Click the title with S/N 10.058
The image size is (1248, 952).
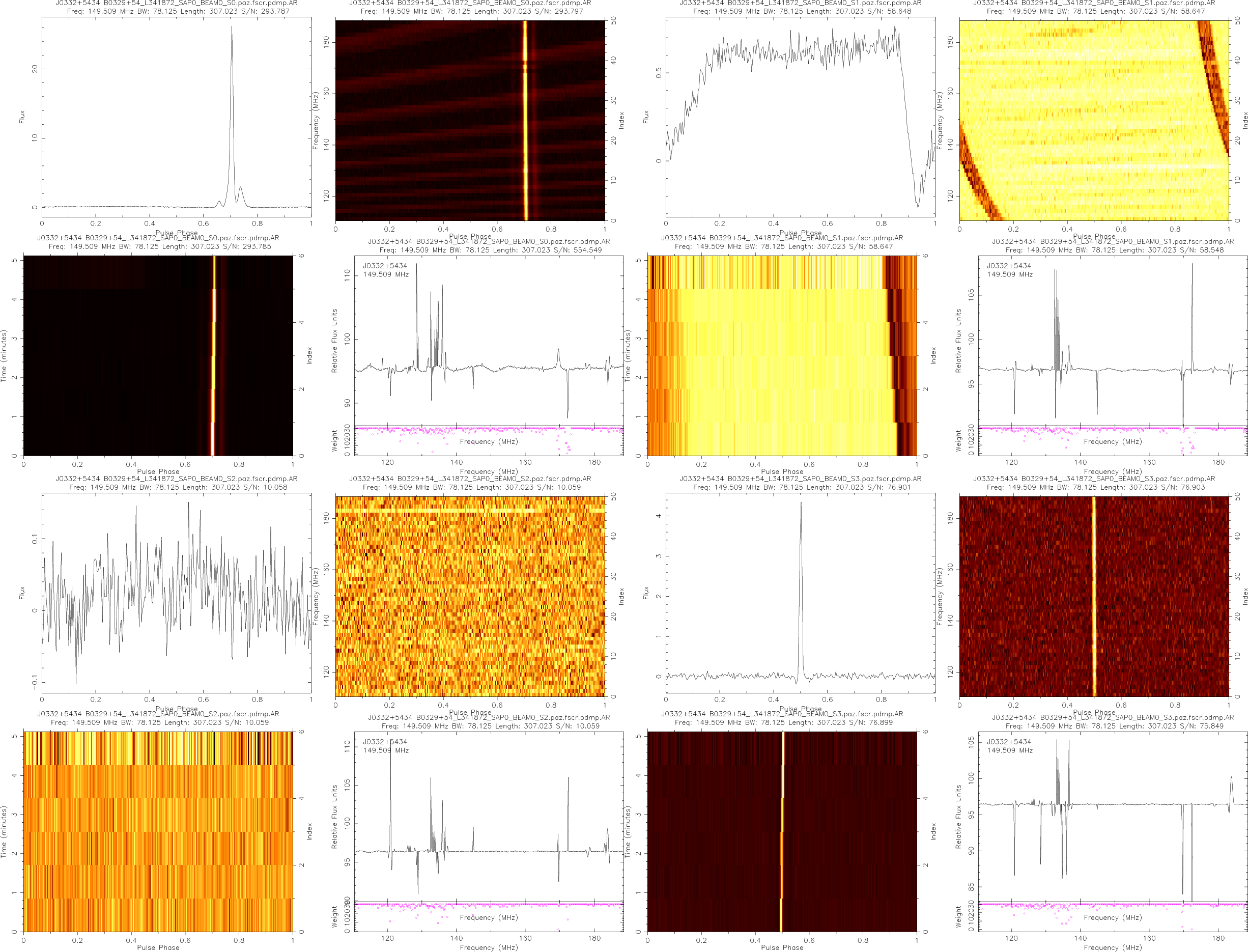click(x=178, y=487)
